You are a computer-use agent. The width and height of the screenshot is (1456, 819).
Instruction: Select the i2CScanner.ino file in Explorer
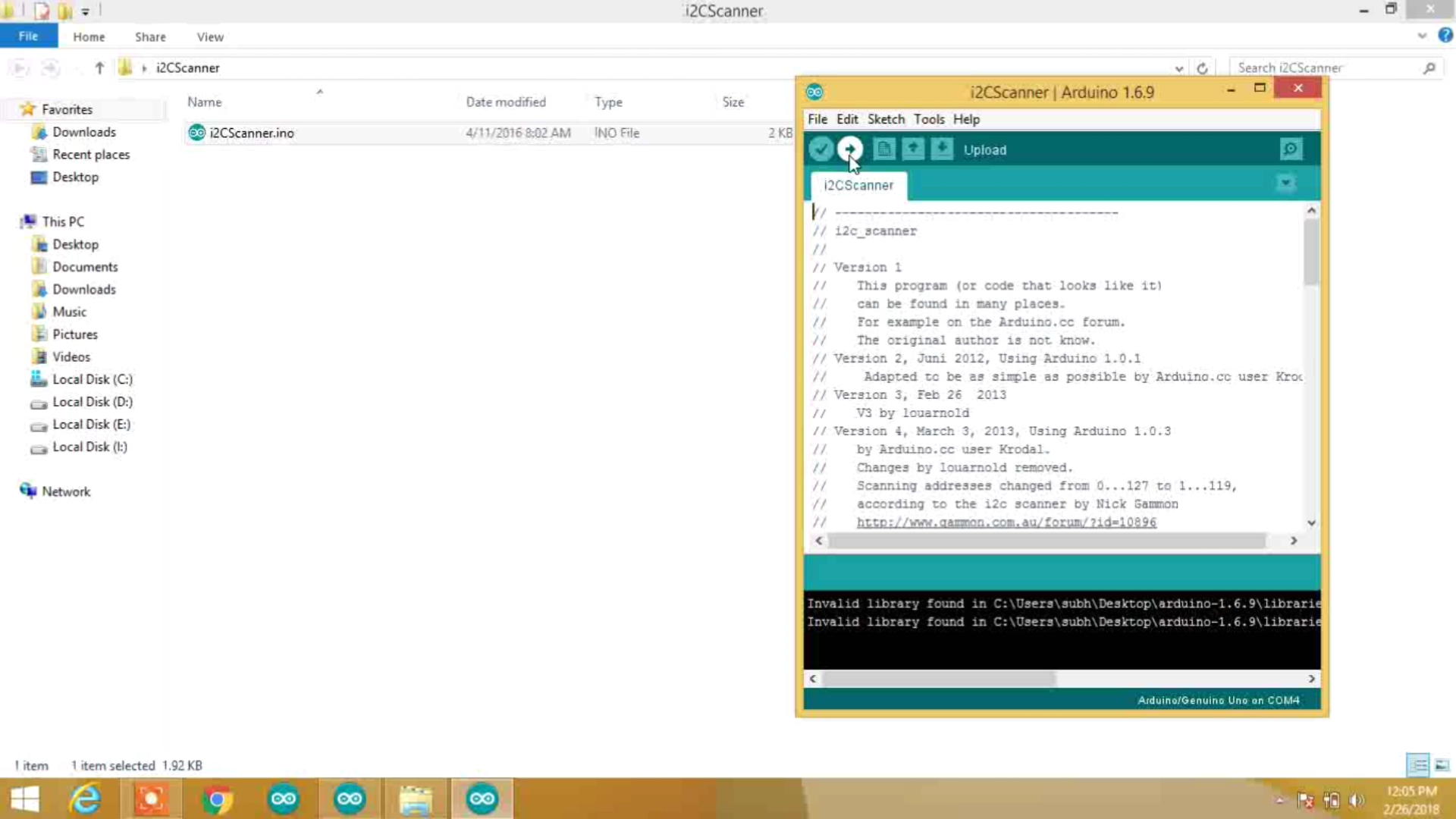point(251,132)
